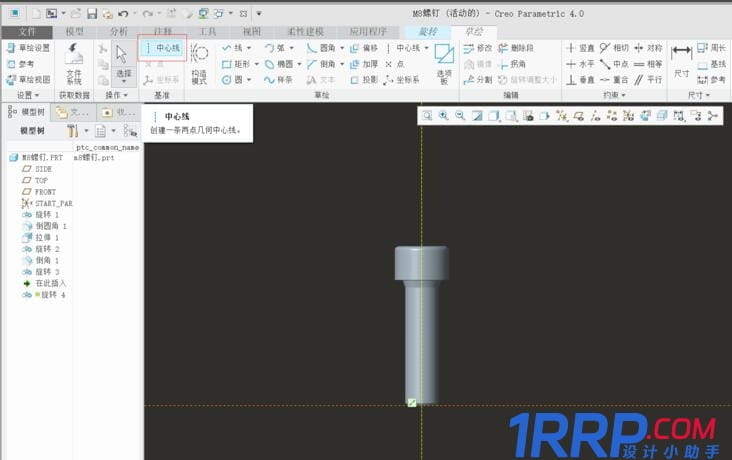Select the 中心线 centerline tool in 基准 group

[x=162, y=48]
